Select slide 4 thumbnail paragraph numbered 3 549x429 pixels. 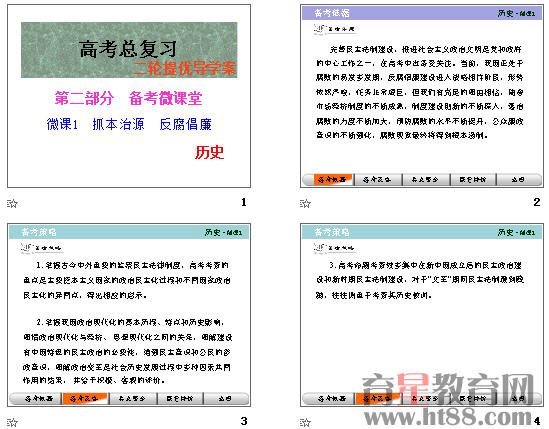pos(419,280)
